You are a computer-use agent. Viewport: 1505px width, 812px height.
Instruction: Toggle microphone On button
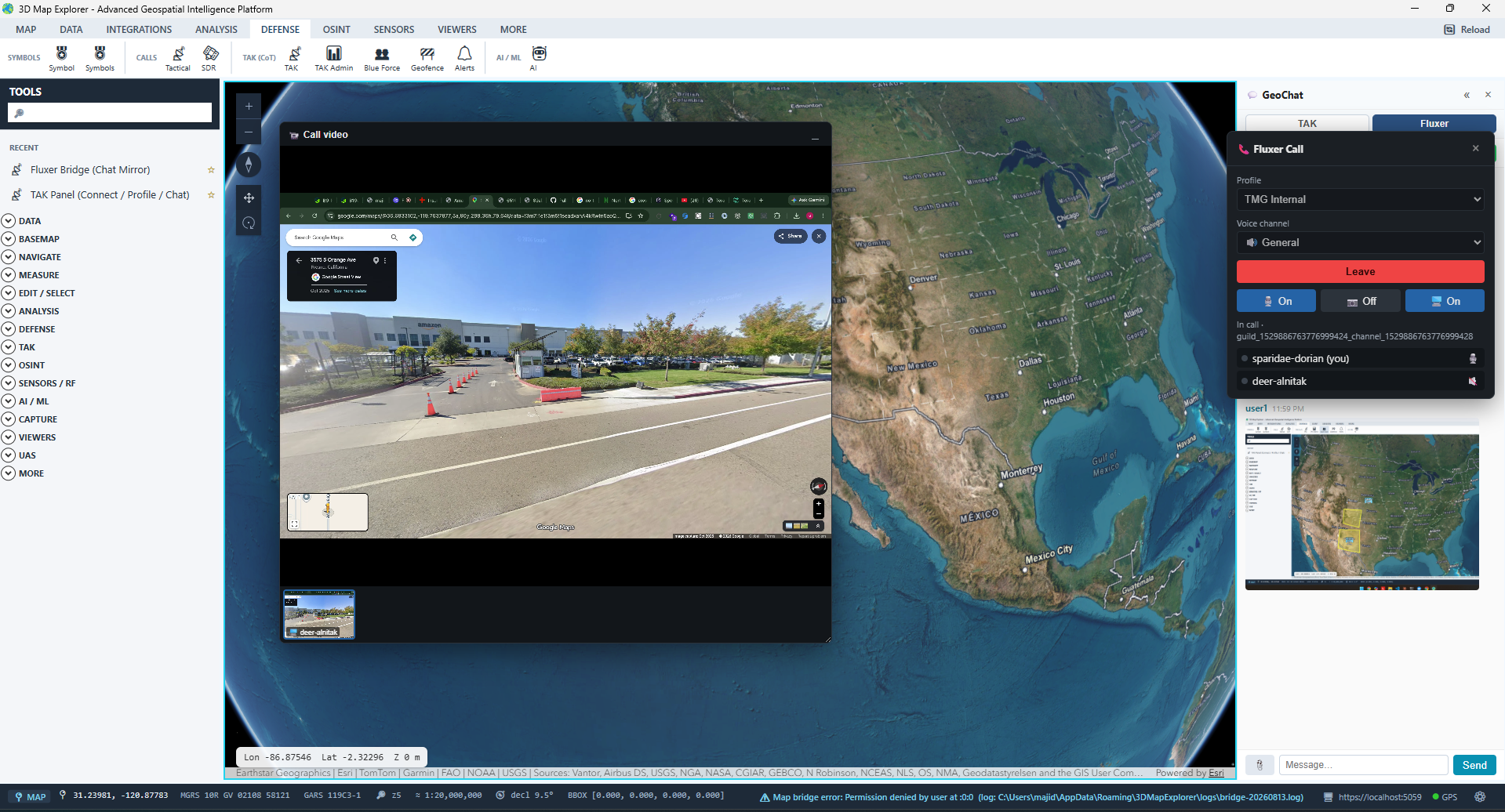[x=1277, y=301]
